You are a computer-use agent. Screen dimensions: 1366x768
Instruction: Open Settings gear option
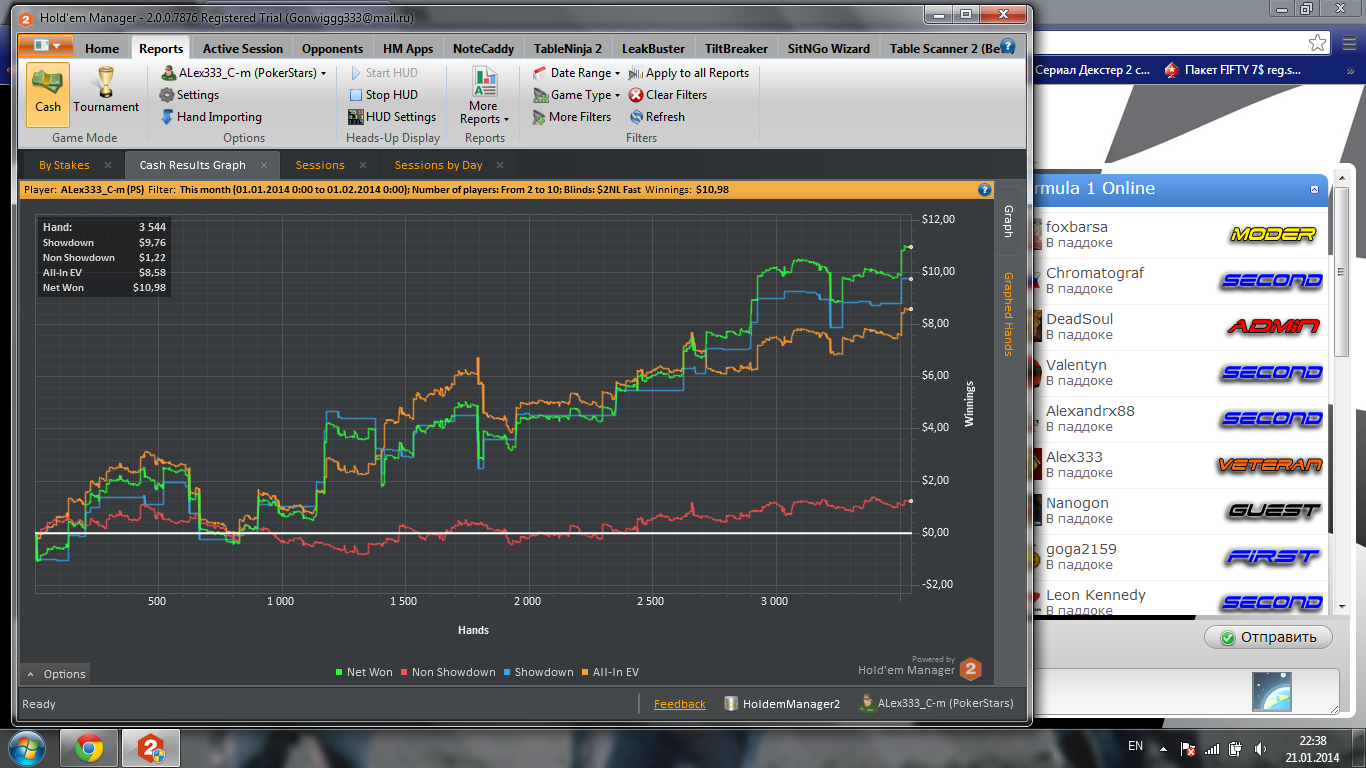(x=189, y=95)
